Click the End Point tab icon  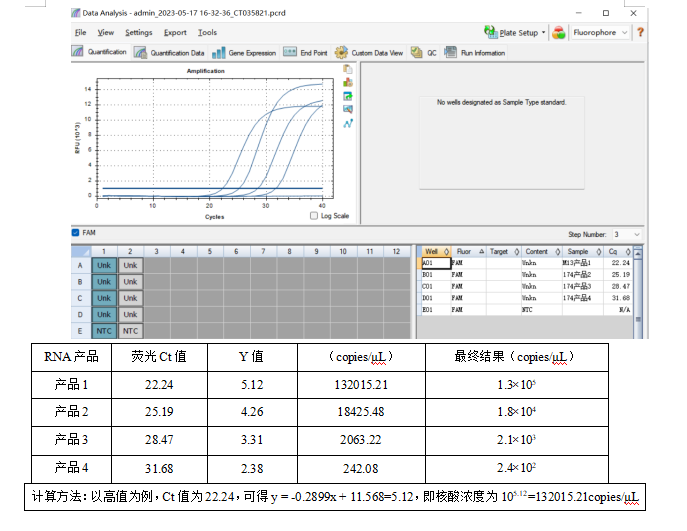[x=290, y=52]
